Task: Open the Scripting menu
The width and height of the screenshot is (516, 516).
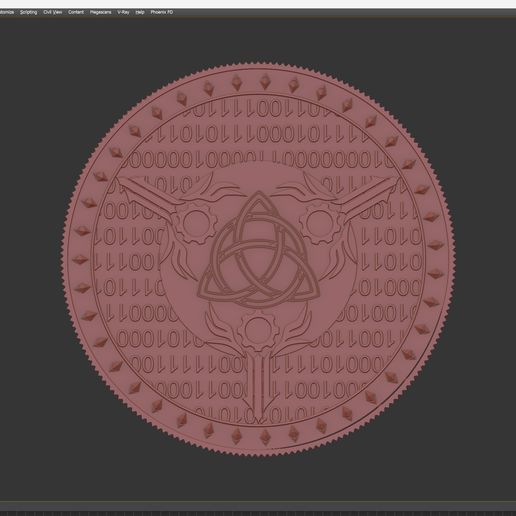Action: tap(28, 12)
